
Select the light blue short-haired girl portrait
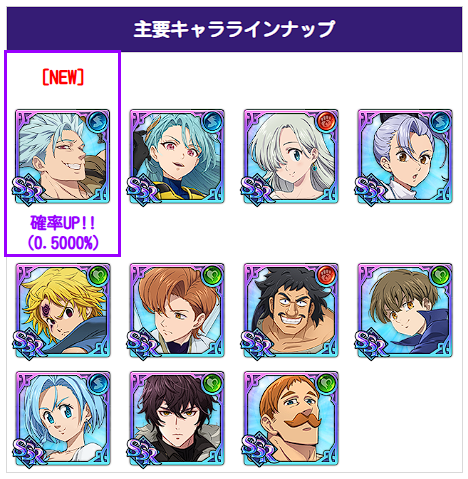62,418
